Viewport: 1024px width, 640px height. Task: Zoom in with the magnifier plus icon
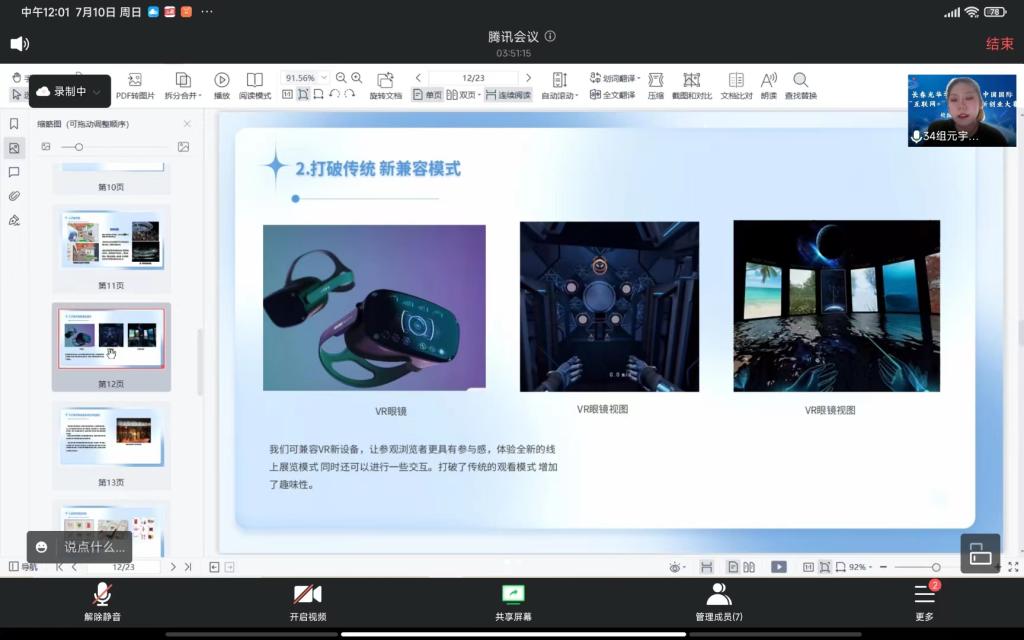(357, 78)
